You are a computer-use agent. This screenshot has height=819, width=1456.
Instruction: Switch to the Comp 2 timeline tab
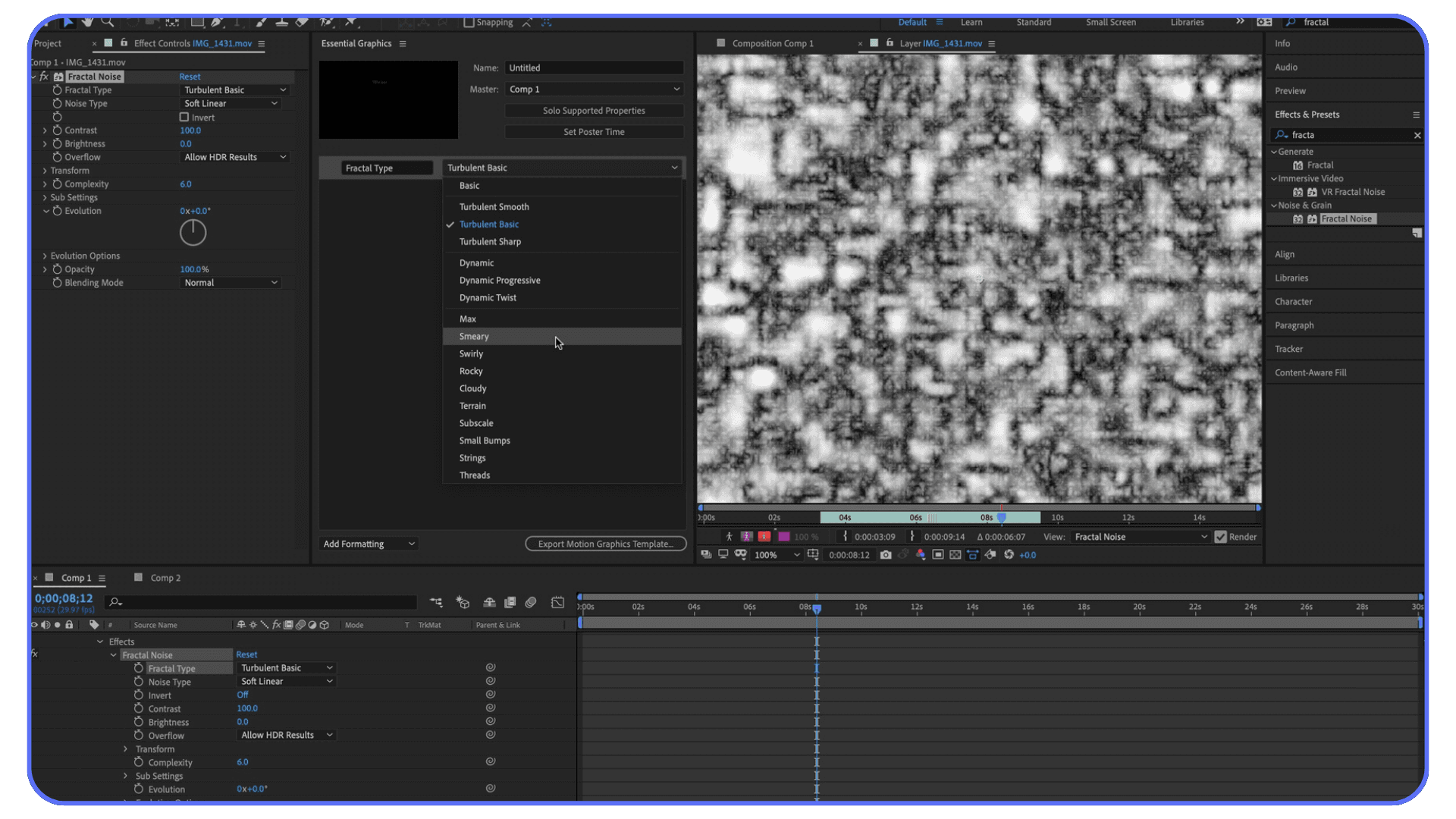point(165,578)
